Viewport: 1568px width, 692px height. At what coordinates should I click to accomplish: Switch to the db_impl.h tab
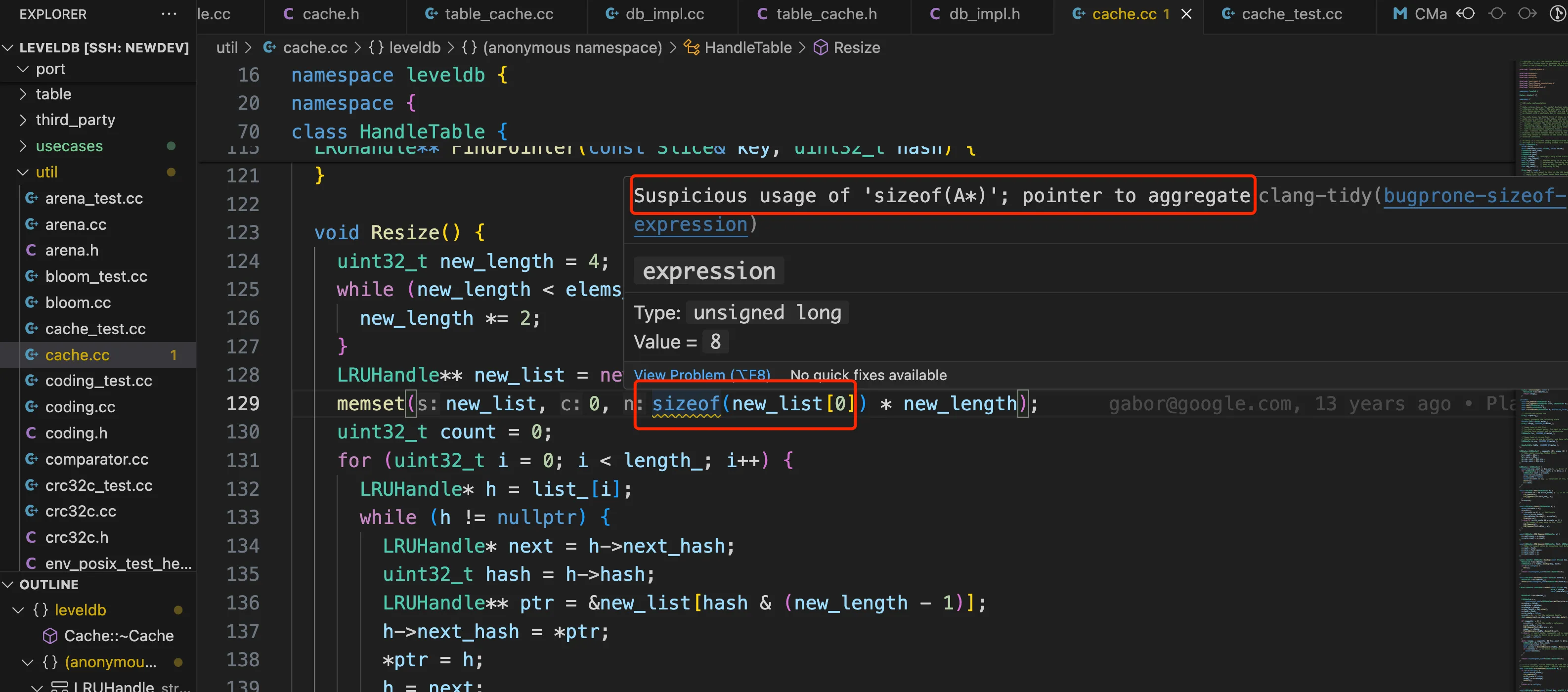click(x=984, y=14)
